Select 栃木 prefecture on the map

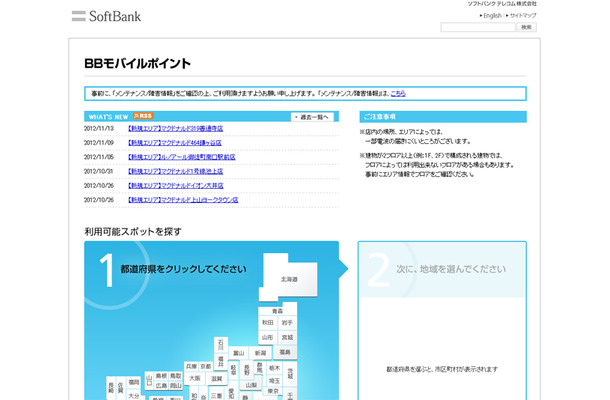pyautogui.click(x=274, y=368)
